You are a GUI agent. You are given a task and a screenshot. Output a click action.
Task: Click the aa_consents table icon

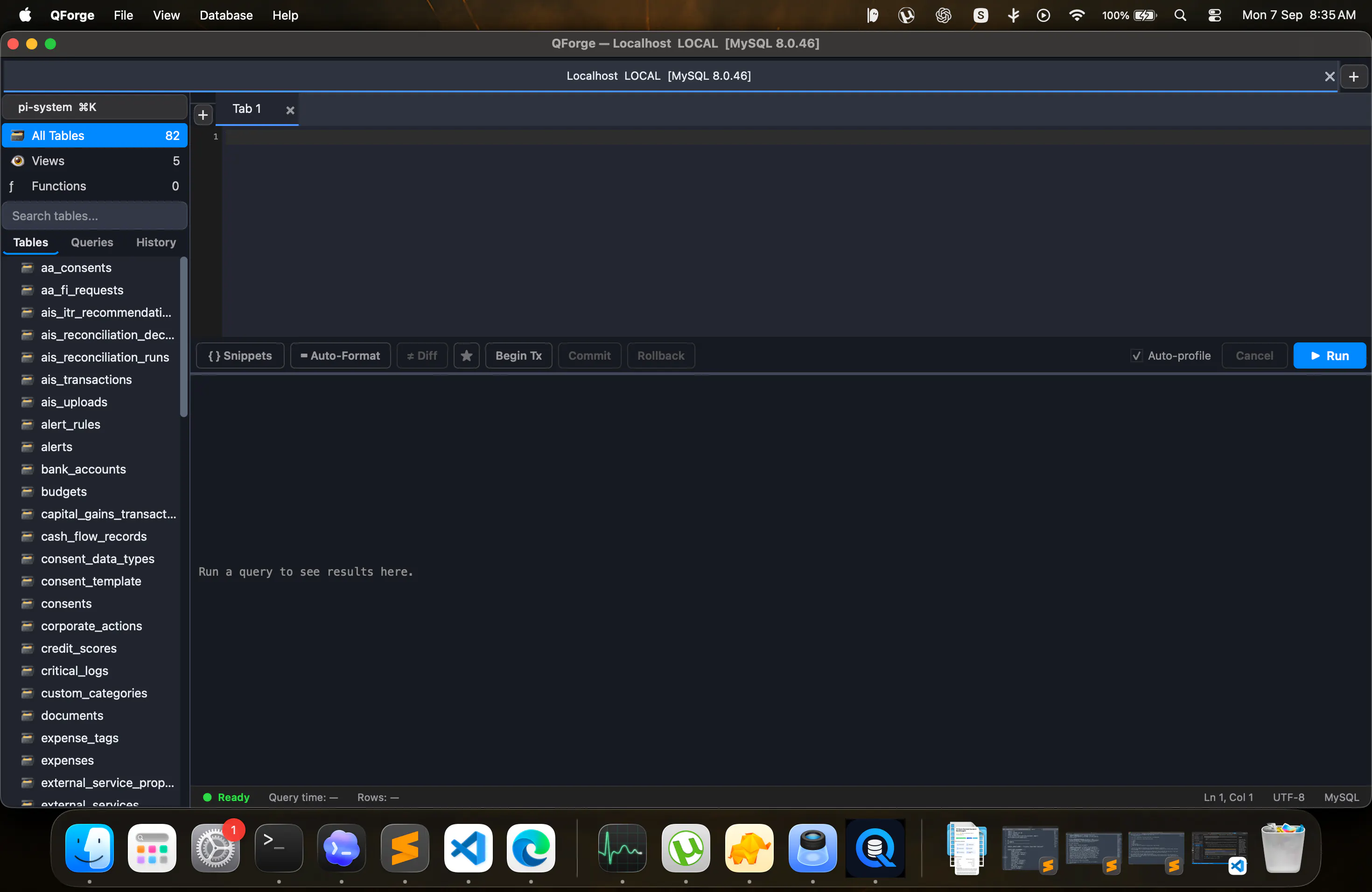(27, 267)
